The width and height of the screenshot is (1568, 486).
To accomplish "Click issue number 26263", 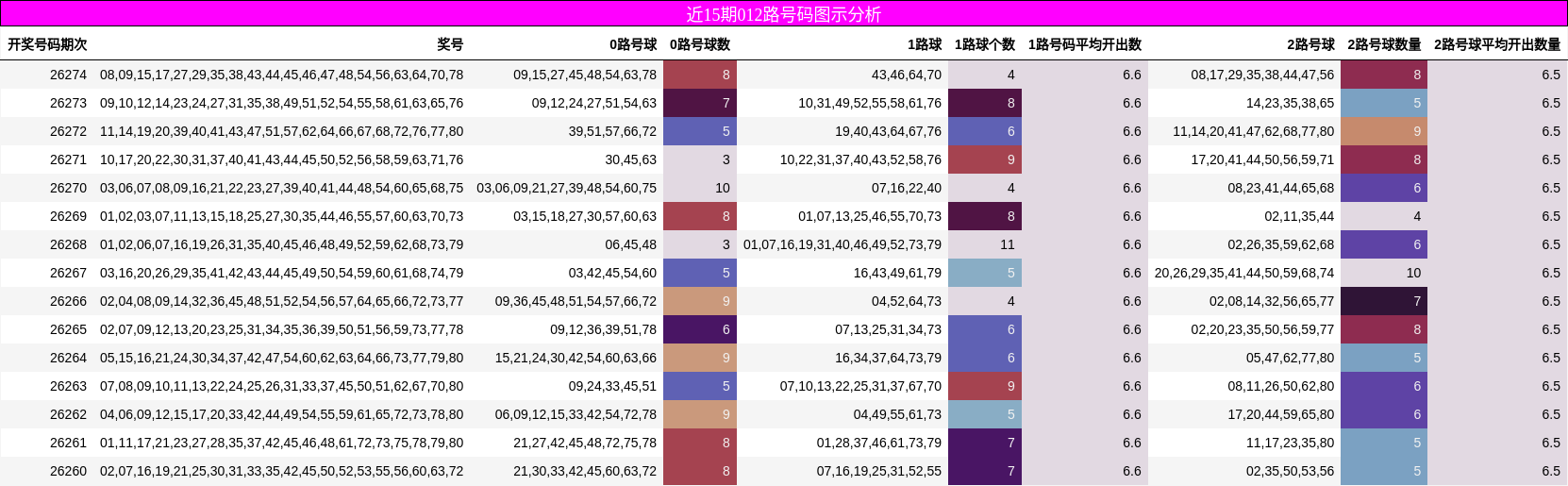I will pyautogui.click(x=68, y=386).
